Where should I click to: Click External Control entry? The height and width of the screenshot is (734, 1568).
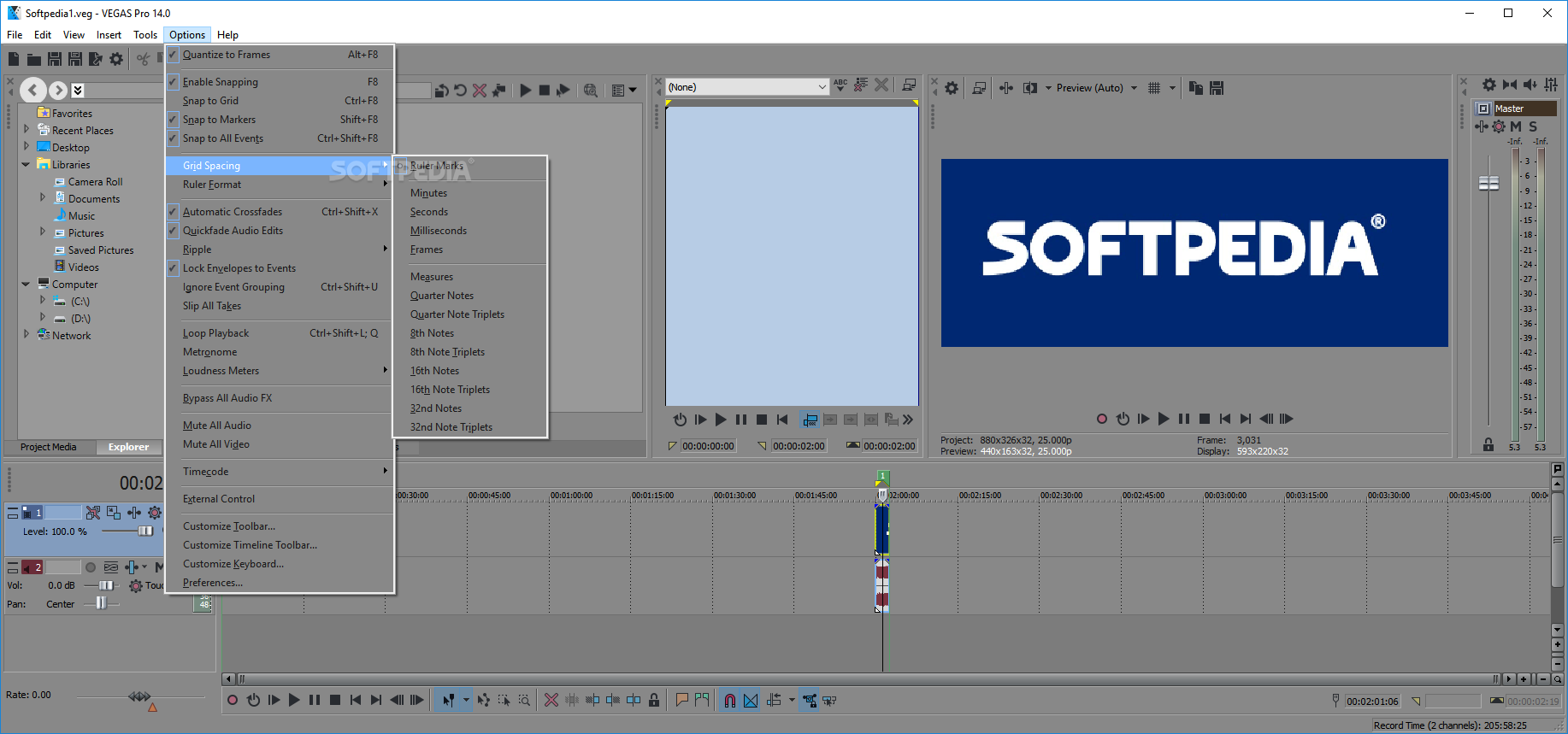[x=280, y=499]
